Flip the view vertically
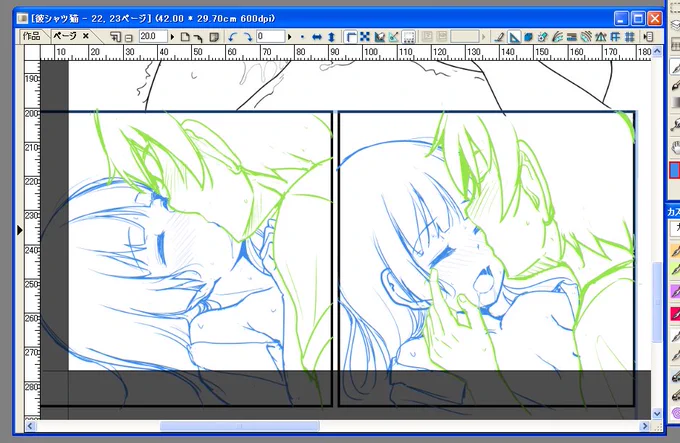This screenshot has width=680, height=443. coord(331,37)
